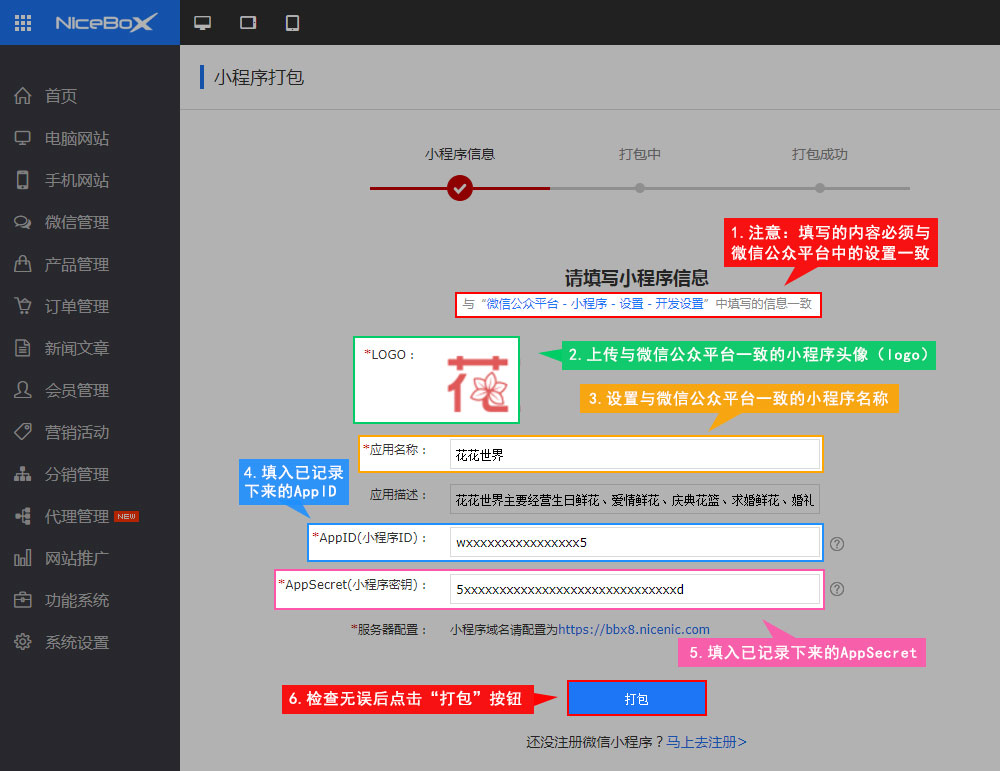Open 系统设置 in the sidebar
Viewport: 1000px width, 771px height.
coord(76,642)
